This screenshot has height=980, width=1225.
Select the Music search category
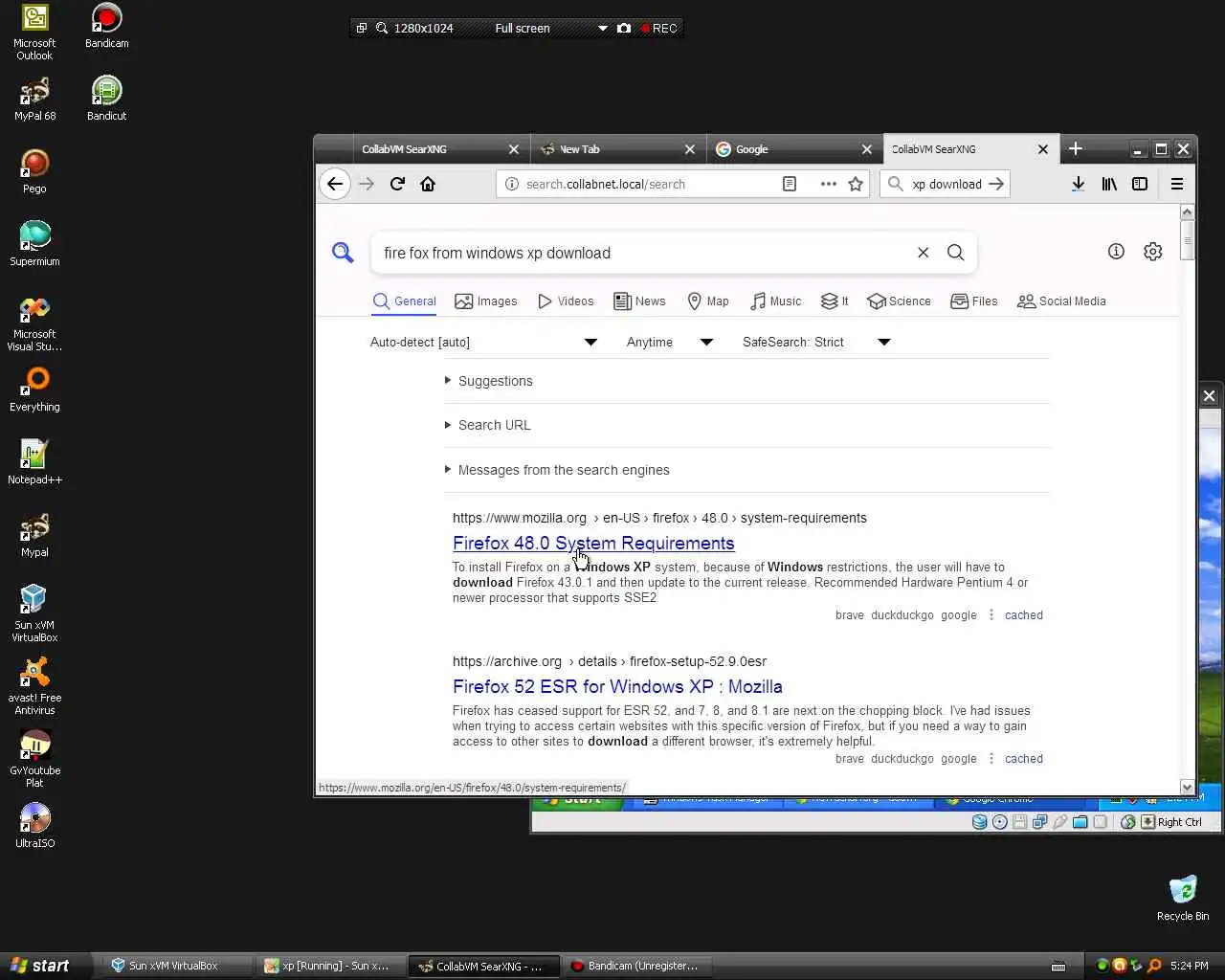tap(776, 301)
